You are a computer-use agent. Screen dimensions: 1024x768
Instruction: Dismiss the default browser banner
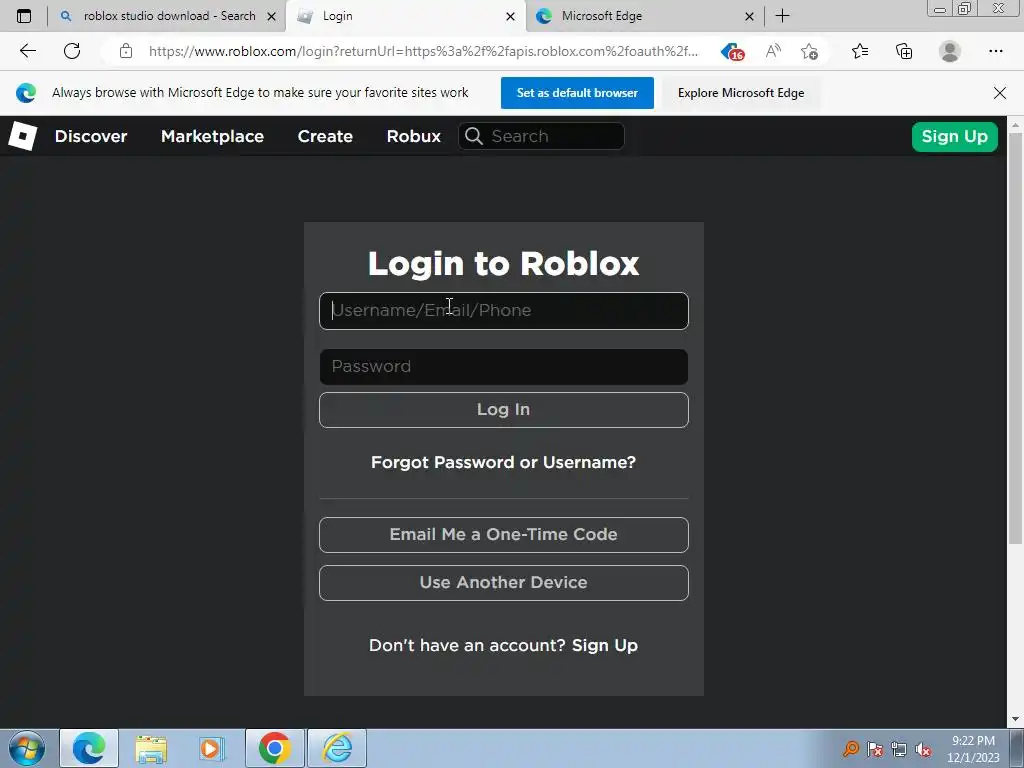click(1000, 93)
